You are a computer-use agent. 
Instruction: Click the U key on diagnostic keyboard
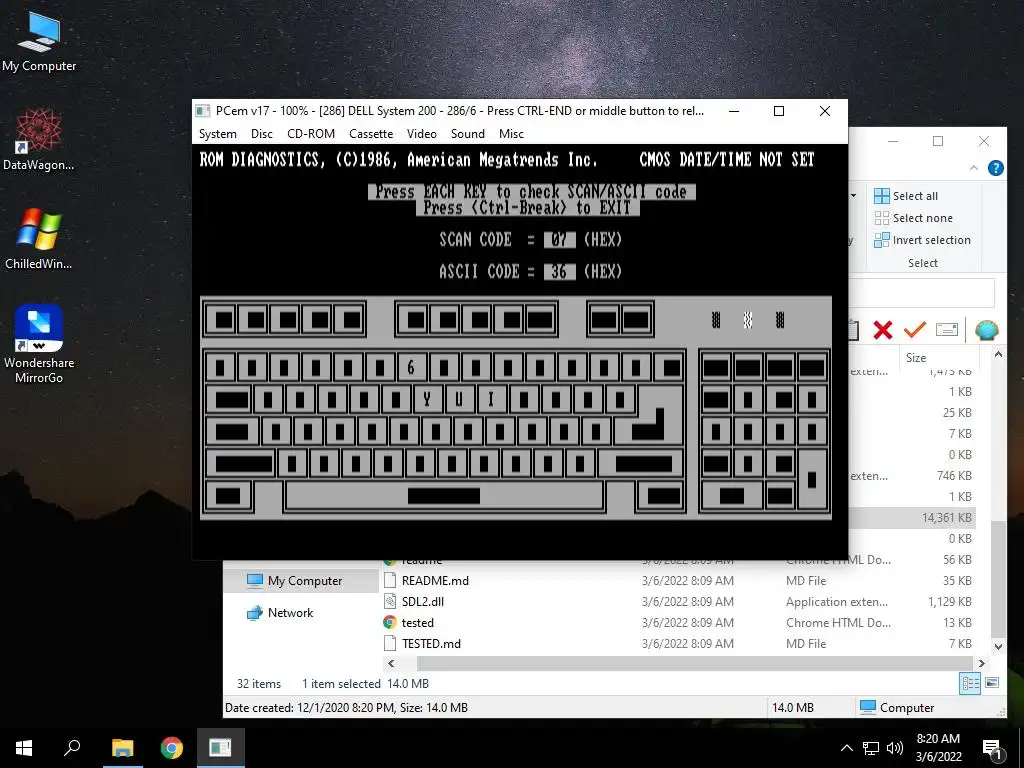(x=458, y=398)
